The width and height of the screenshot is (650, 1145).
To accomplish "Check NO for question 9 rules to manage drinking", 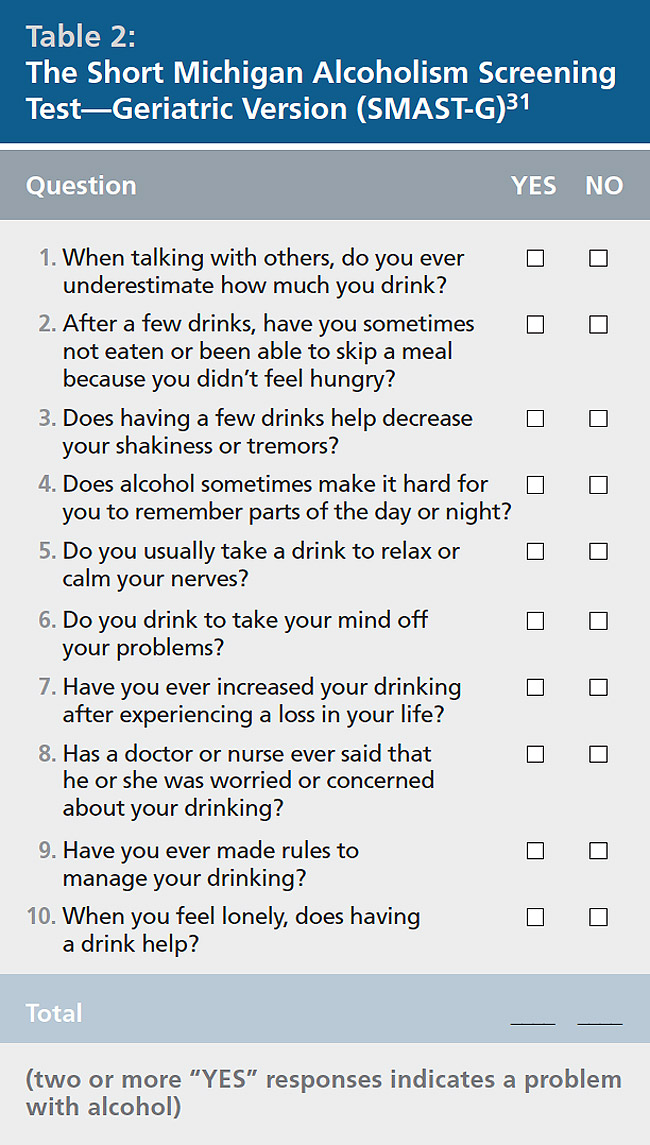I will point(598,851).
